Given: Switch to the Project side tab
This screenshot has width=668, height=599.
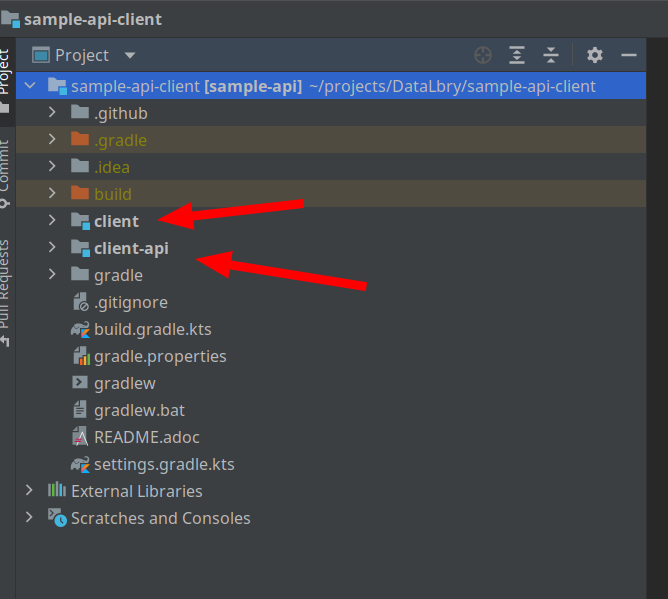Looking at the screenshot, I should 5,75.
